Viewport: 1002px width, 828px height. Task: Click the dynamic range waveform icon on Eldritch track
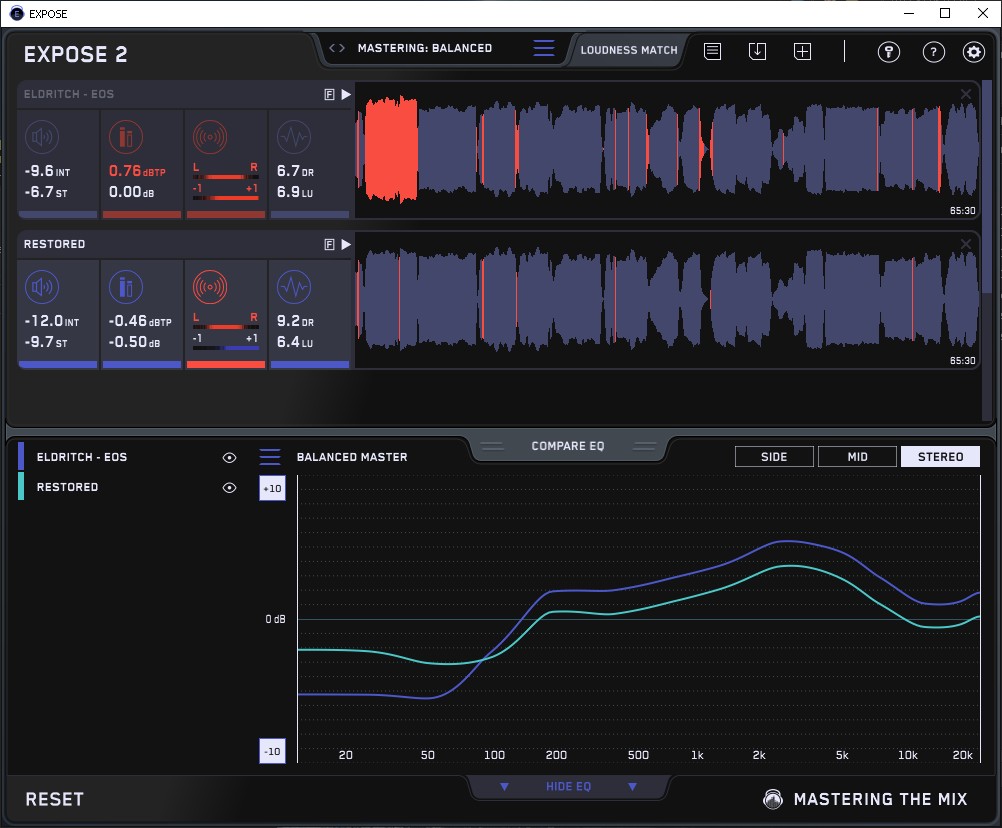(x=293, y=138)
